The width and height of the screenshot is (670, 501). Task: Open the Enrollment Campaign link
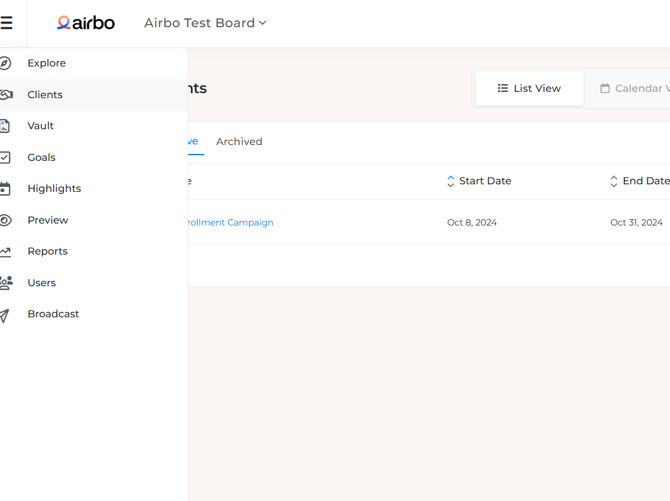pos(230,223)
